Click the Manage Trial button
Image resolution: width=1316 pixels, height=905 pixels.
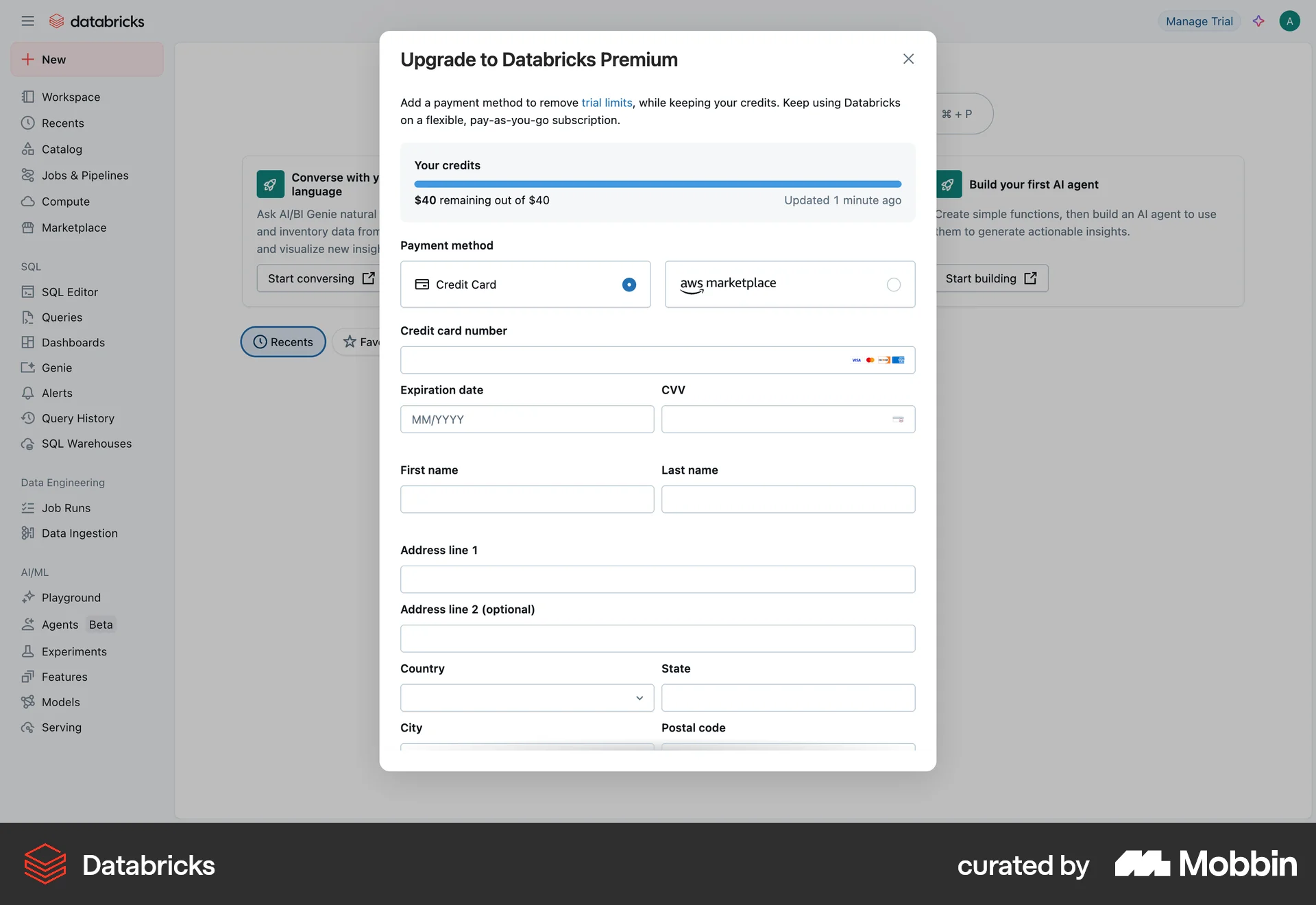click(1198, 21)
